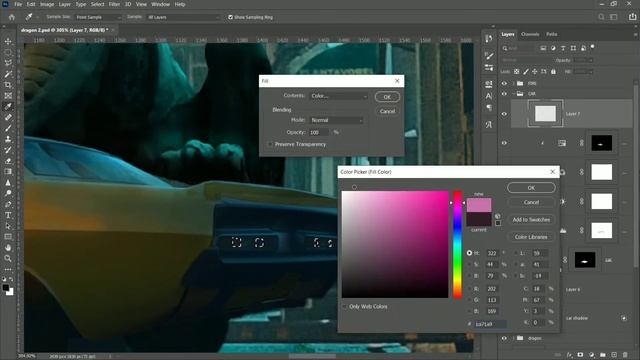Enable Preserve Transparency checkbox in Fill dialog
This screenshot has height=360, width=640.
(270, 144)
